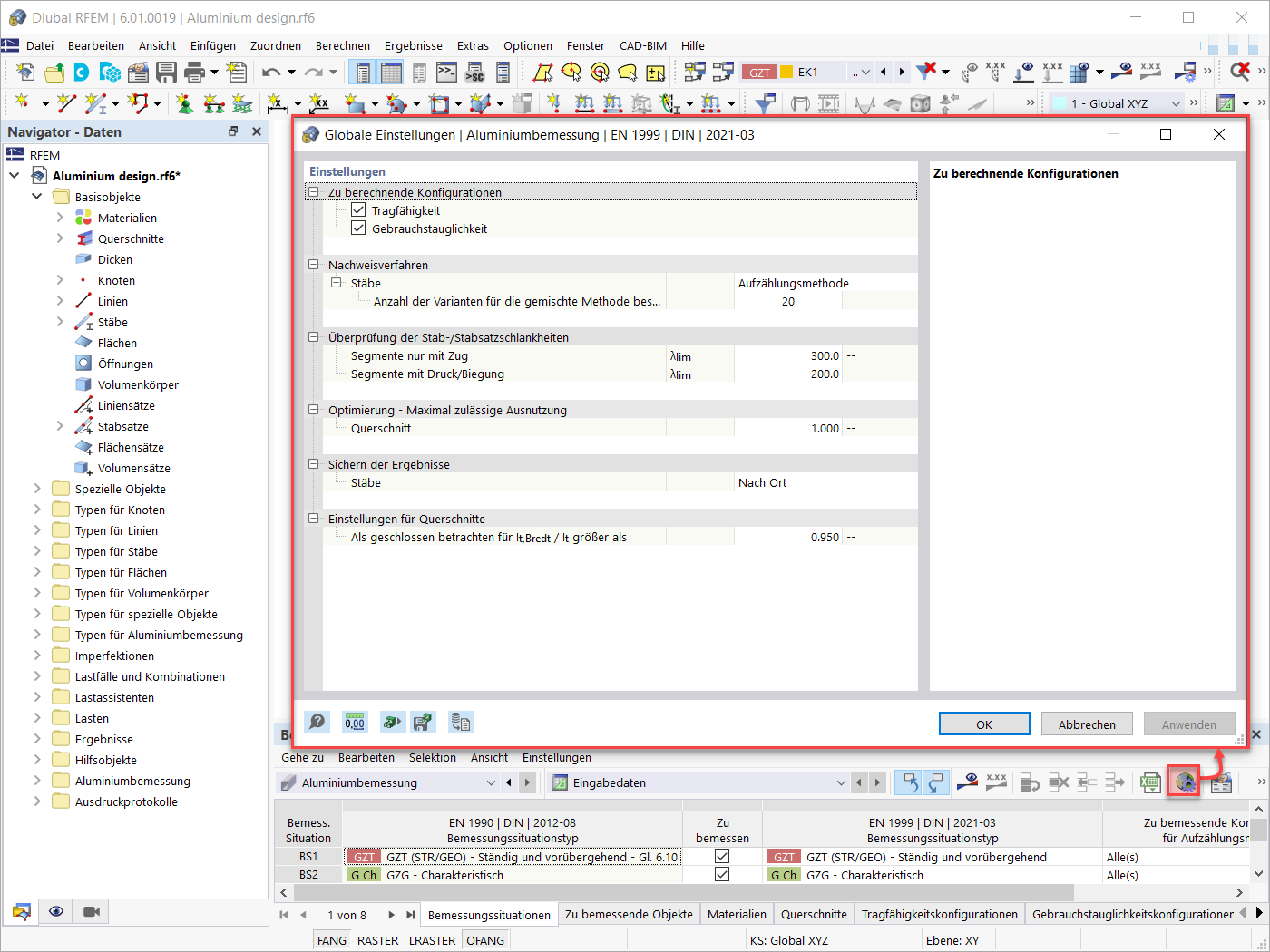Confirm the dialog with OK

(x=984, y=724)
